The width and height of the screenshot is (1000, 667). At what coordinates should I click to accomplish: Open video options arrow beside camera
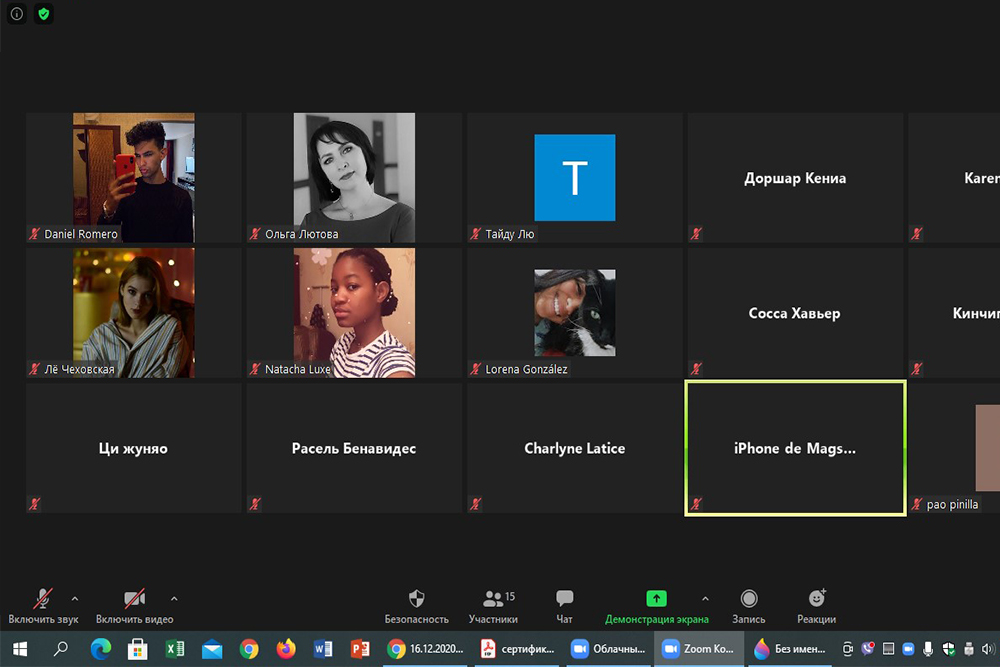coord(174,599)
